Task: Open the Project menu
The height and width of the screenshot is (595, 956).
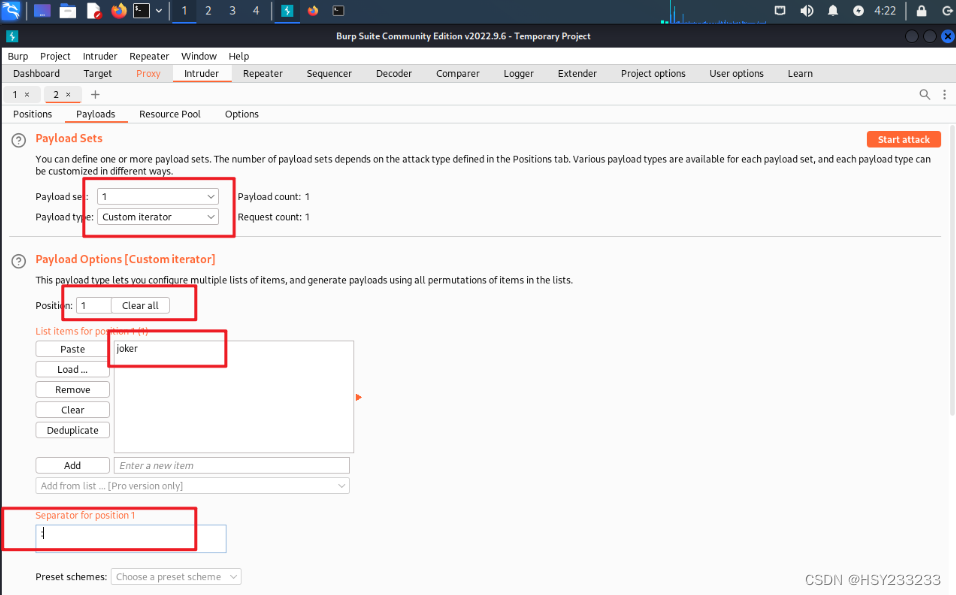Action: pyautogui.click(x=55, y=56)
